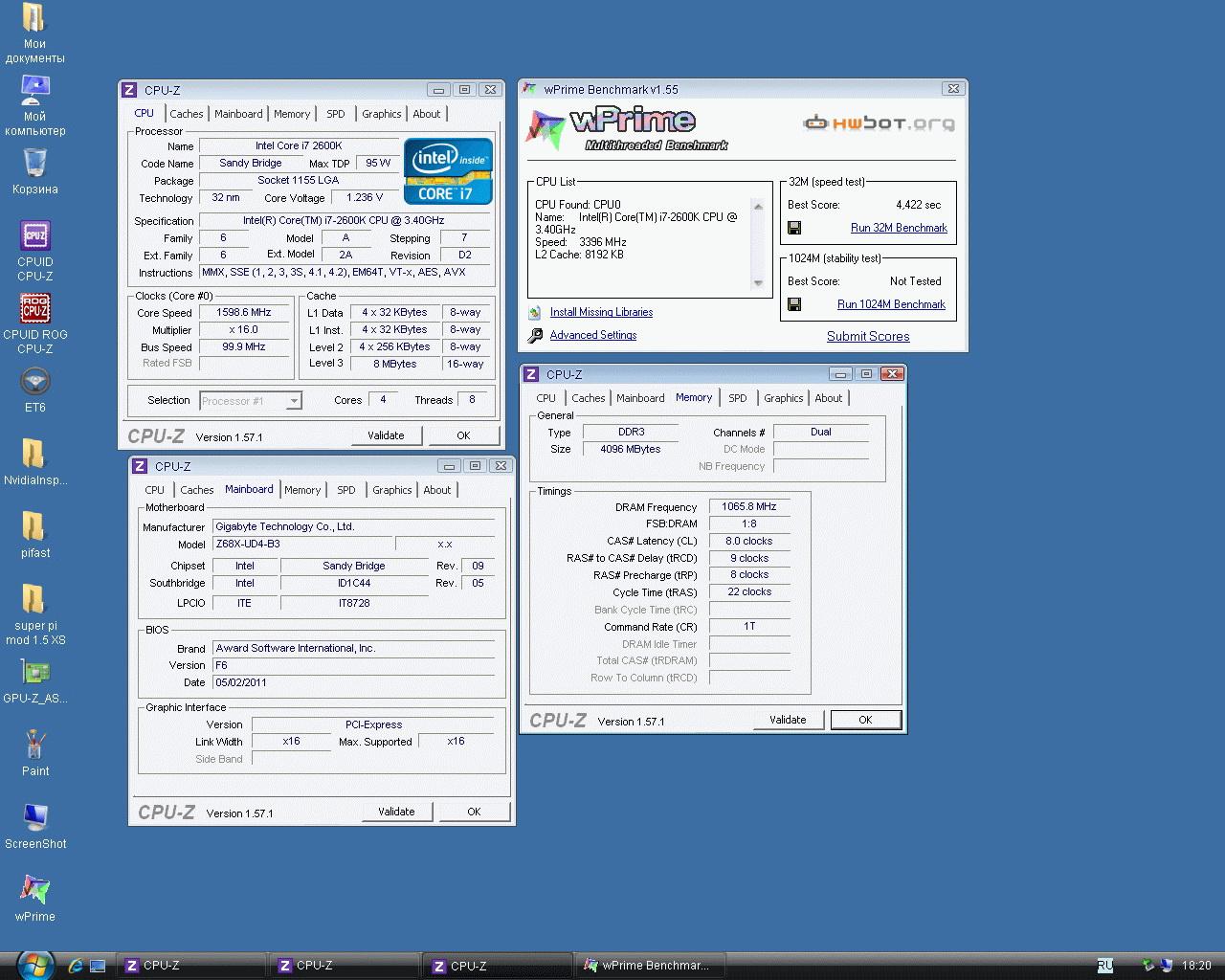The height and width of the screenshot is (980, 1225).
Task: Click the system clock showing 18:20
Action: (1196, 966)
